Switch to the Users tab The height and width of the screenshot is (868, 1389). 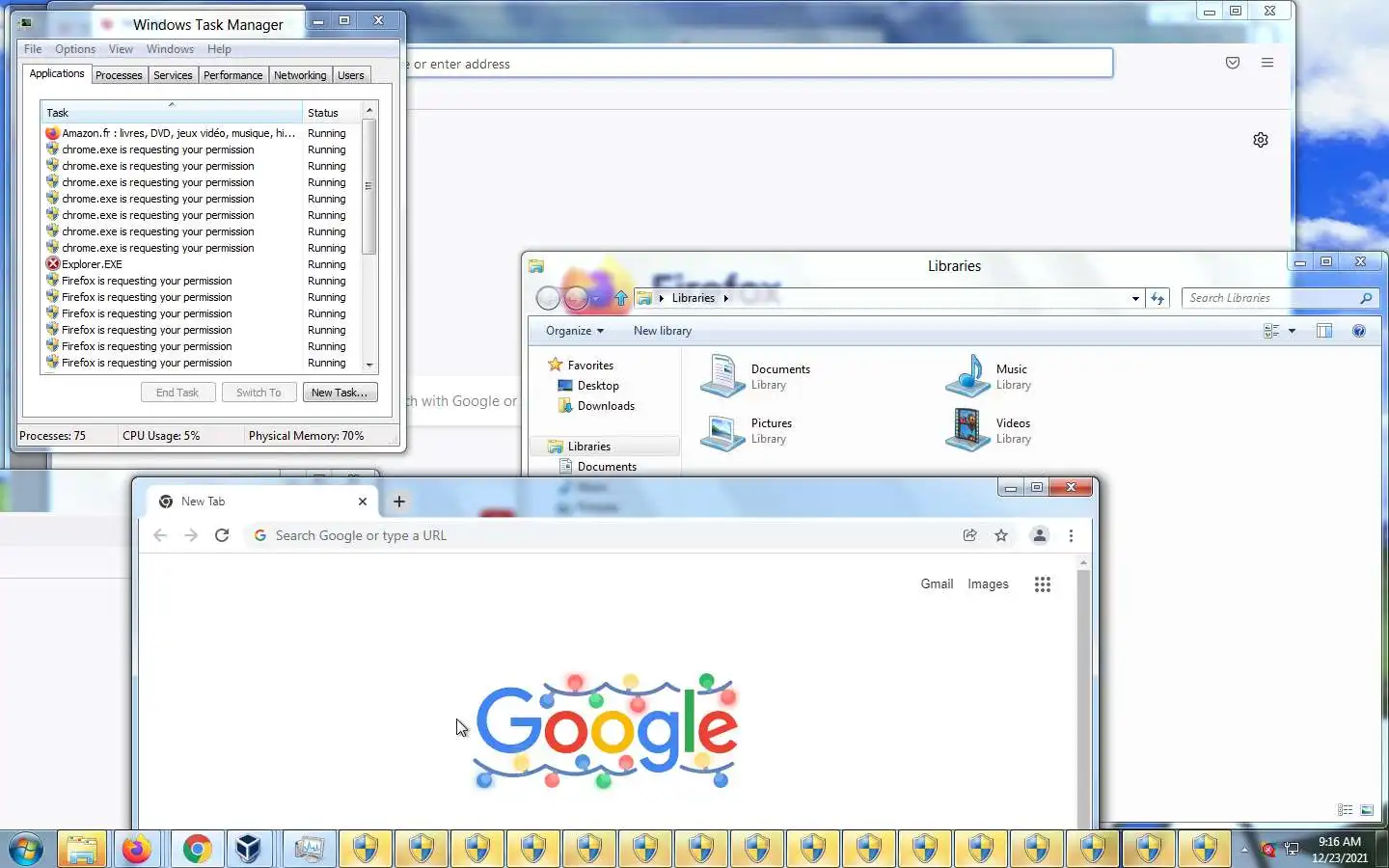click(351, 75)
